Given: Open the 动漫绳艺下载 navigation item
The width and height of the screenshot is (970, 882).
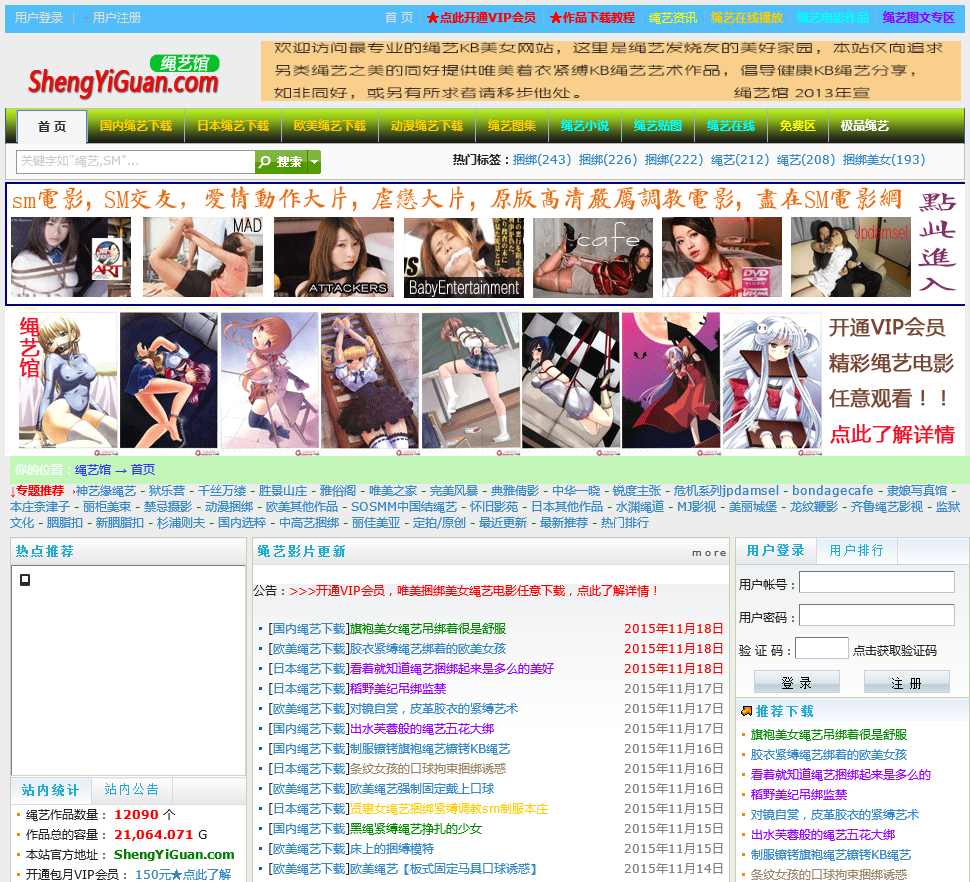Looking at the screenshot, I should pyautogui.click(x=427, y=126).
